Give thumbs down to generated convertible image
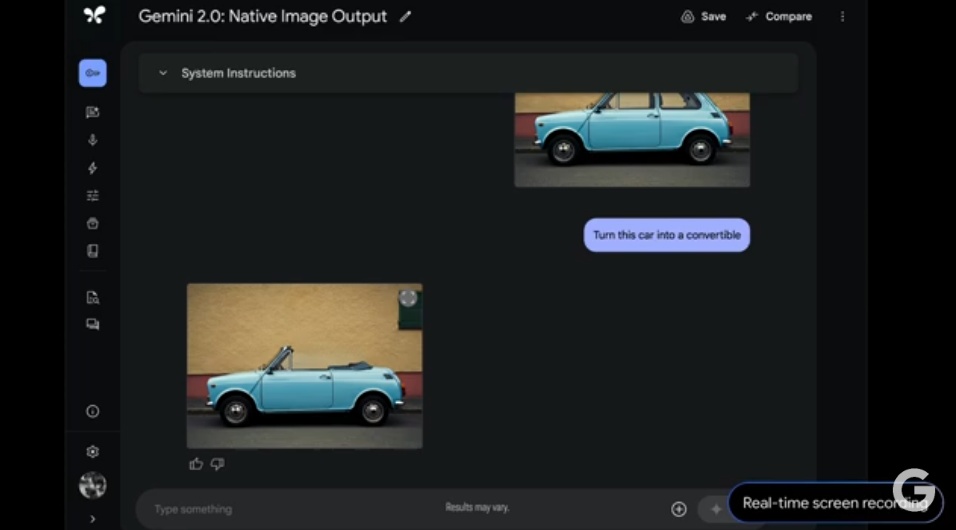Image resolution: width=956 pixels, height=530 pixels. [217, 464]
